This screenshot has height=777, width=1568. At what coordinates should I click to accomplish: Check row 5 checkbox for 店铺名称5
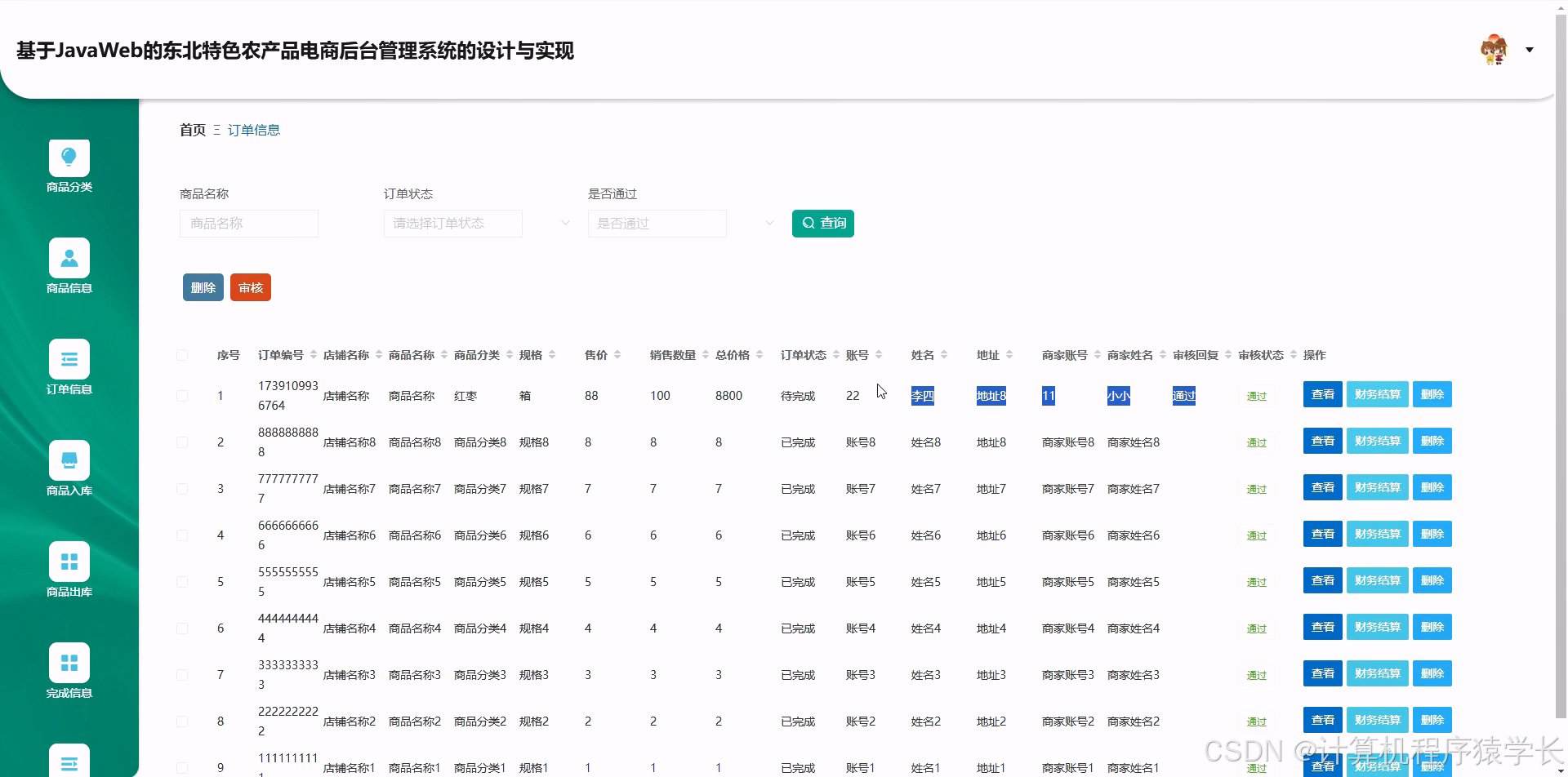click(x=182, y=582)
